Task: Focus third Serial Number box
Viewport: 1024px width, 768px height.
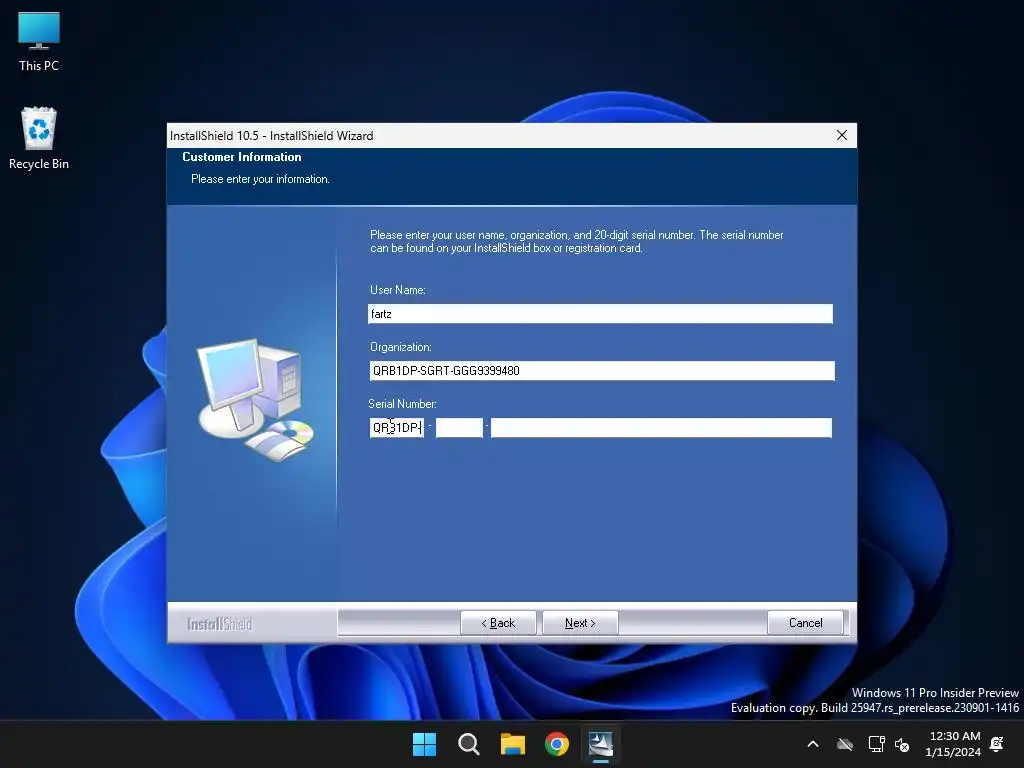Action: tap(662, 428)
